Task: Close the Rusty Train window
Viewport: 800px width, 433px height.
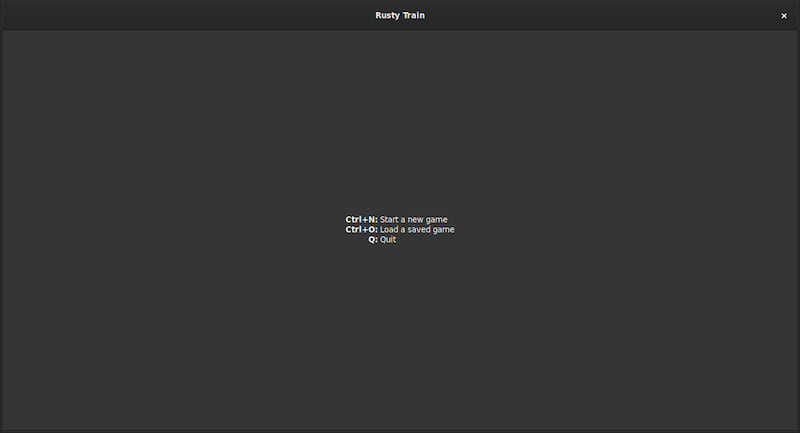Action: (784, 15)
